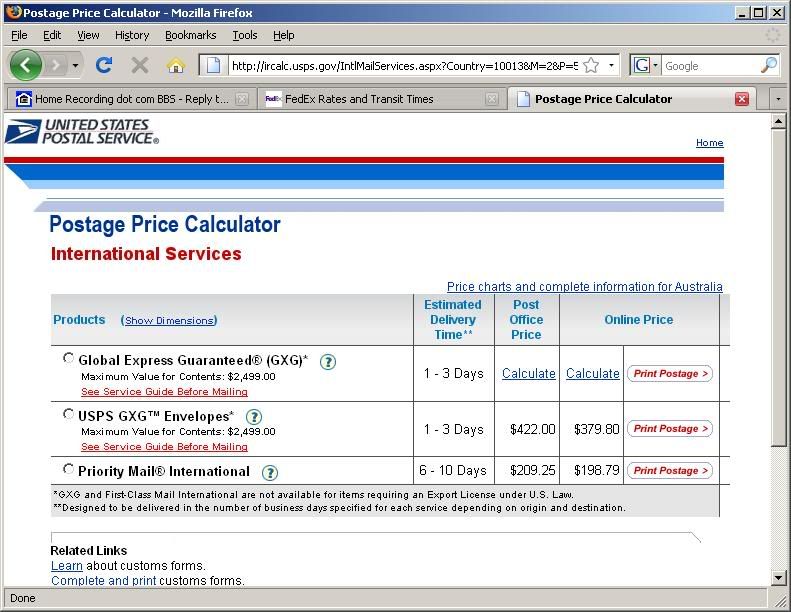Click the vertical scrollbar up arrow

[778, 121]
